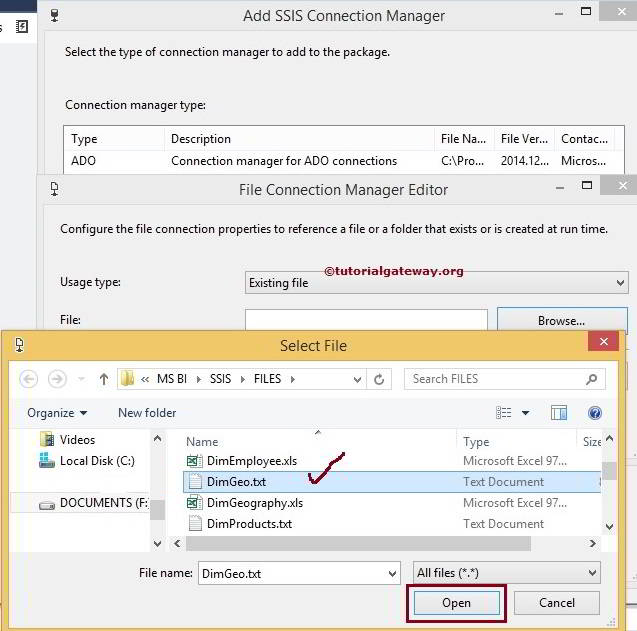Click the Local Disk (C:) drive icon

[47, 460]
